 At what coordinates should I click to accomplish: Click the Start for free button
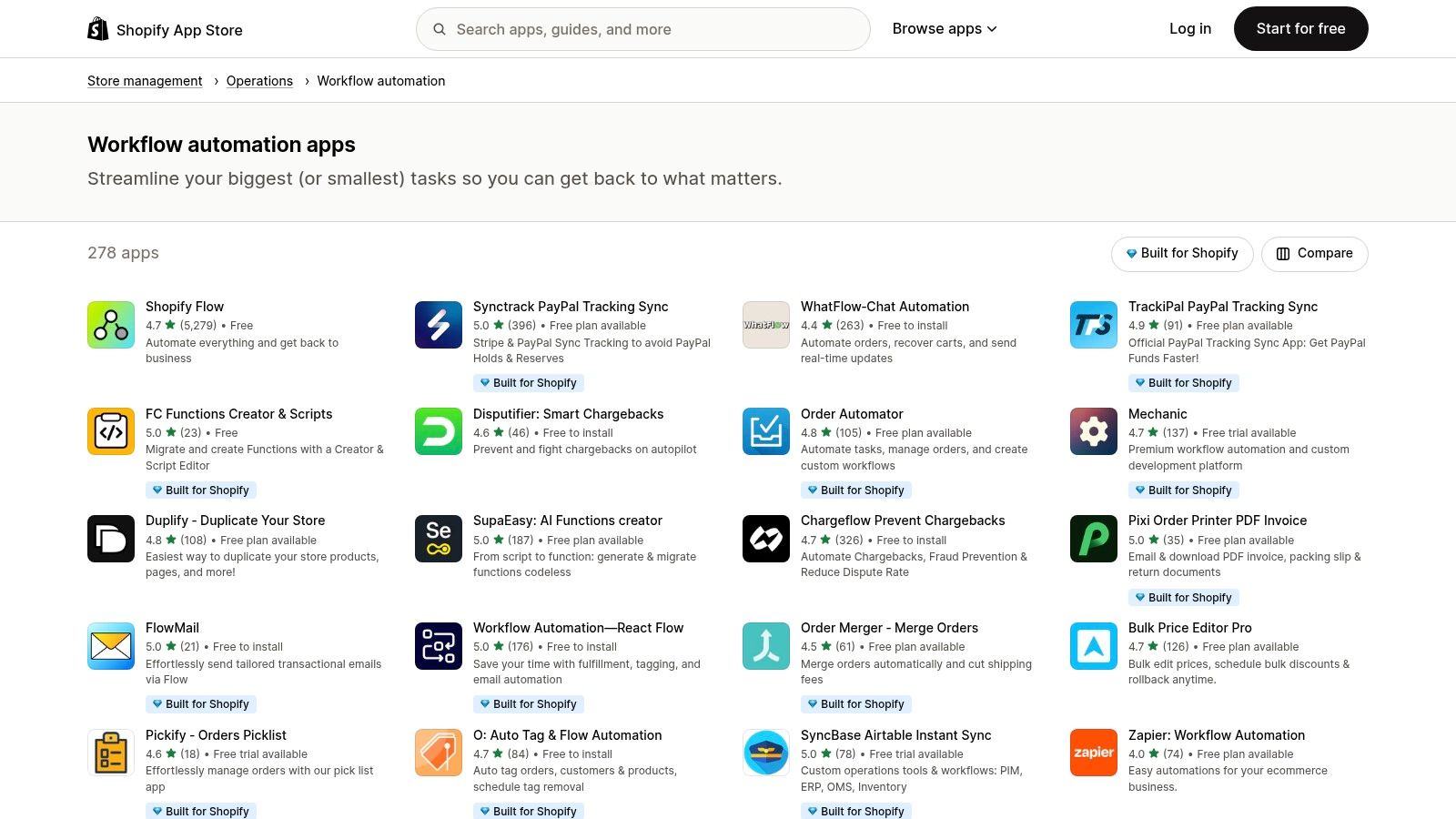point(1300,28)
